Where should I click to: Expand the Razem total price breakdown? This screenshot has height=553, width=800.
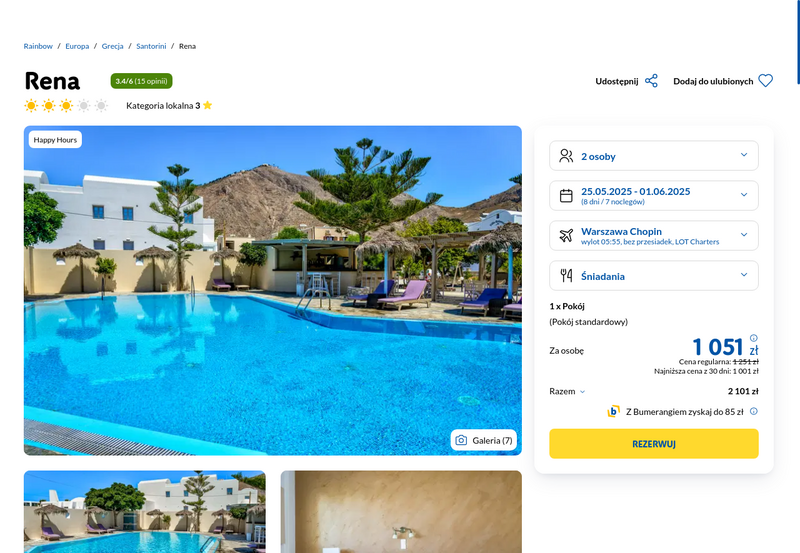(567, 391)
